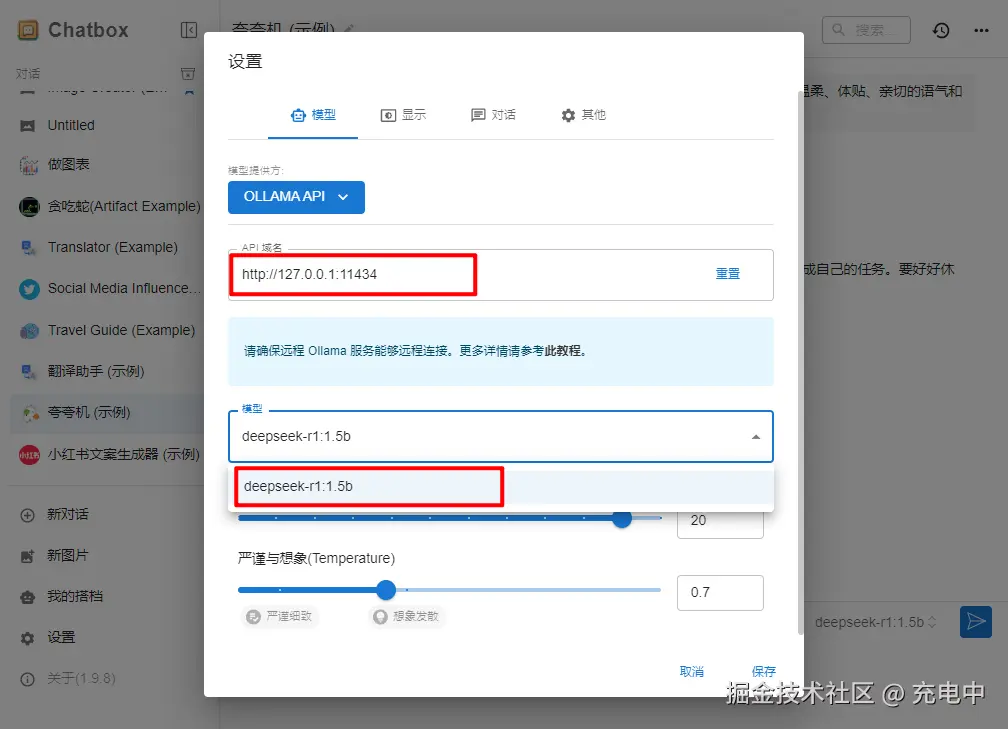Open the 此教程 tutorial link
The image size is (1008, 729).
[x=562, y=351]
